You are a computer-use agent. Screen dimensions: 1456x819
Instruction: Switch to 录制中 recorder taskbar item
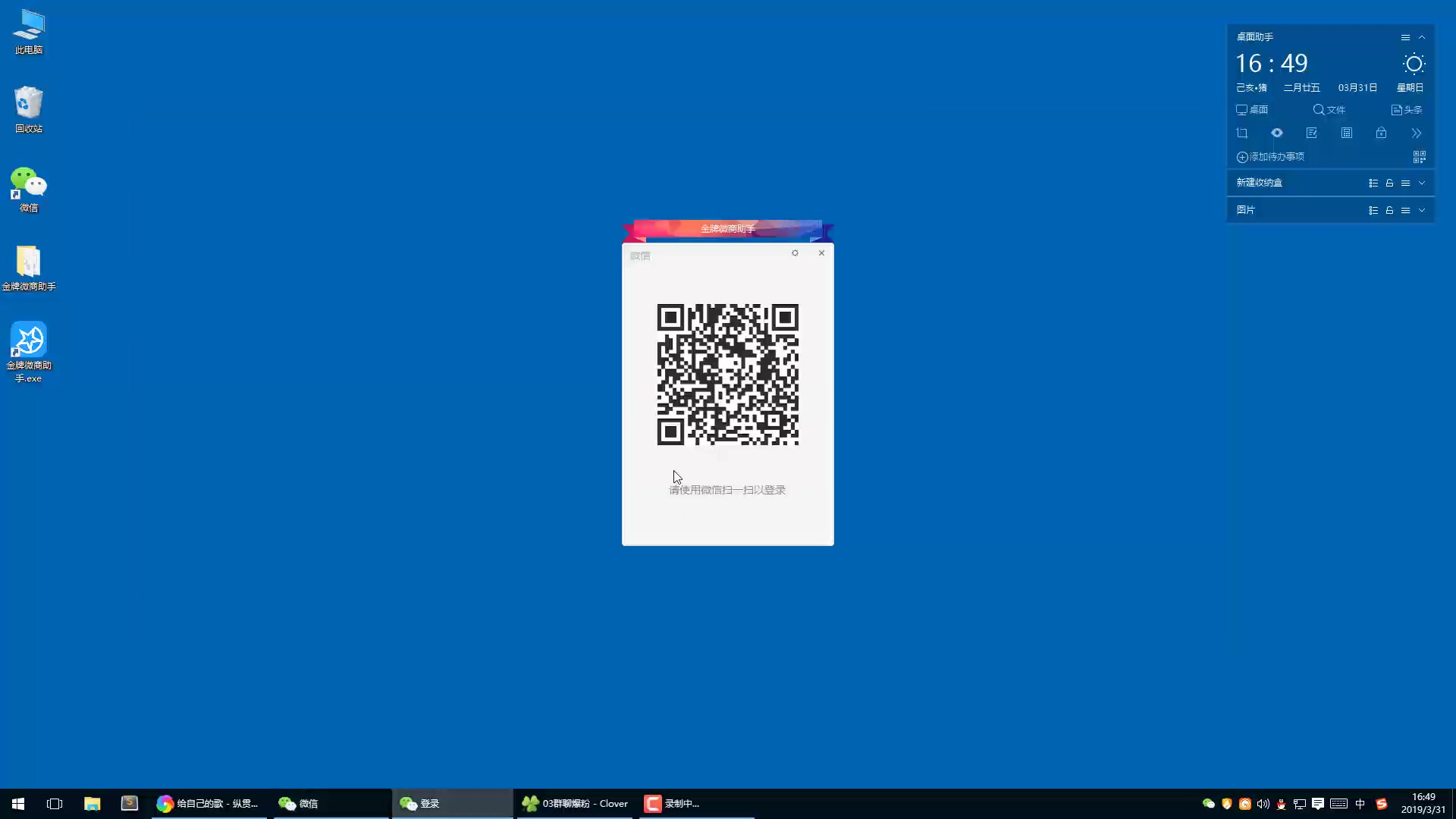(x=696, y=804)
